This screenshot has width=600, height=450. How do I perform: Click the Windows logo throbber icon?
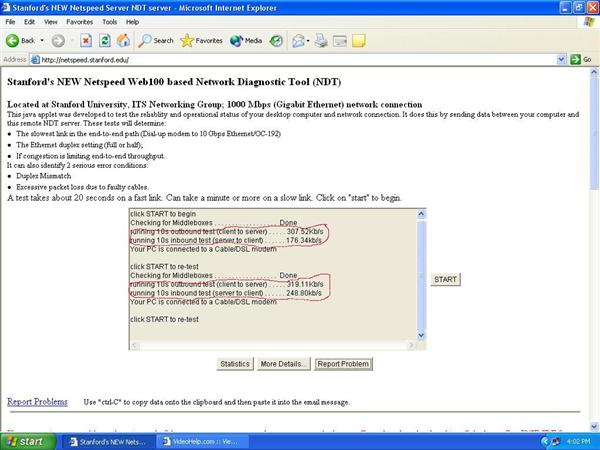pos(589,22)
